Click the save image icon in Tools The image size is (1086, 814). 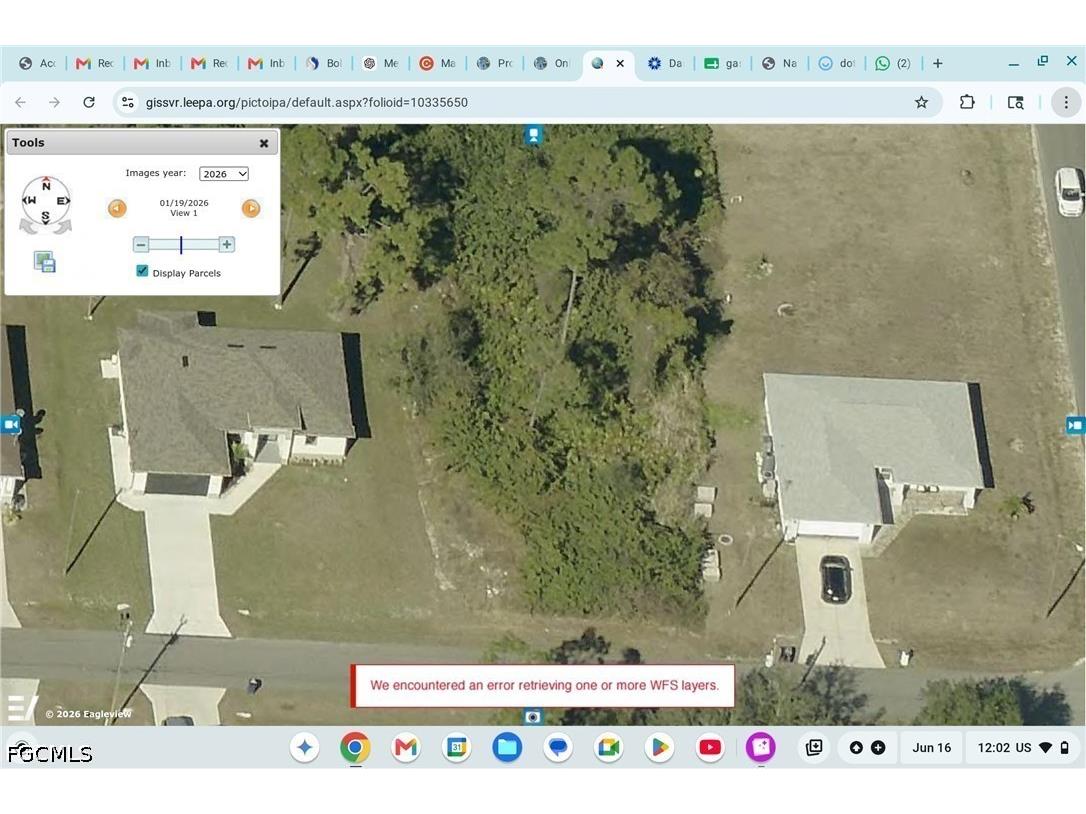(x=44, y=262)
